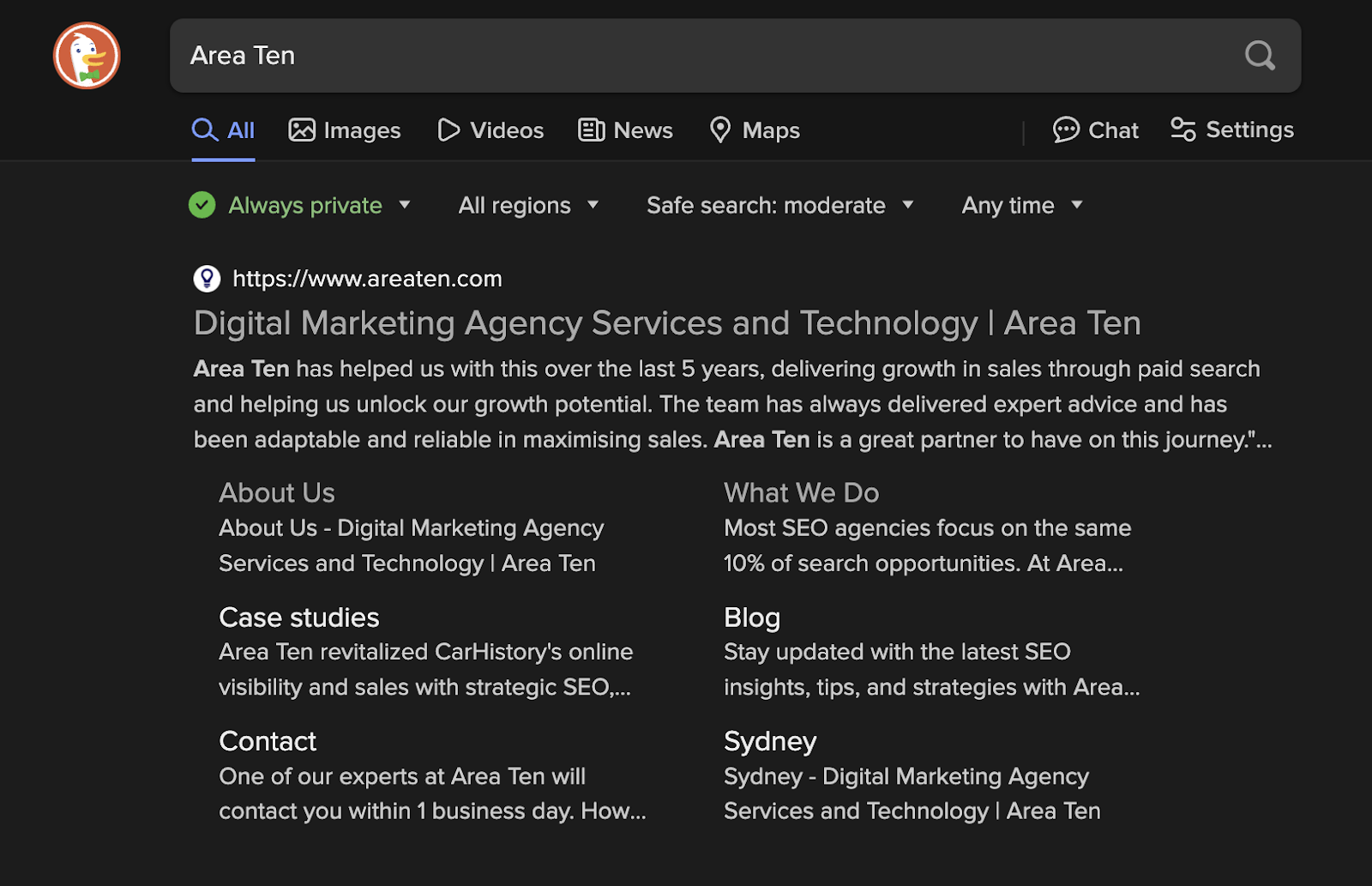The image size is (1372, 886).
Task: Open the Chat feature
Action: point(1096,130)
